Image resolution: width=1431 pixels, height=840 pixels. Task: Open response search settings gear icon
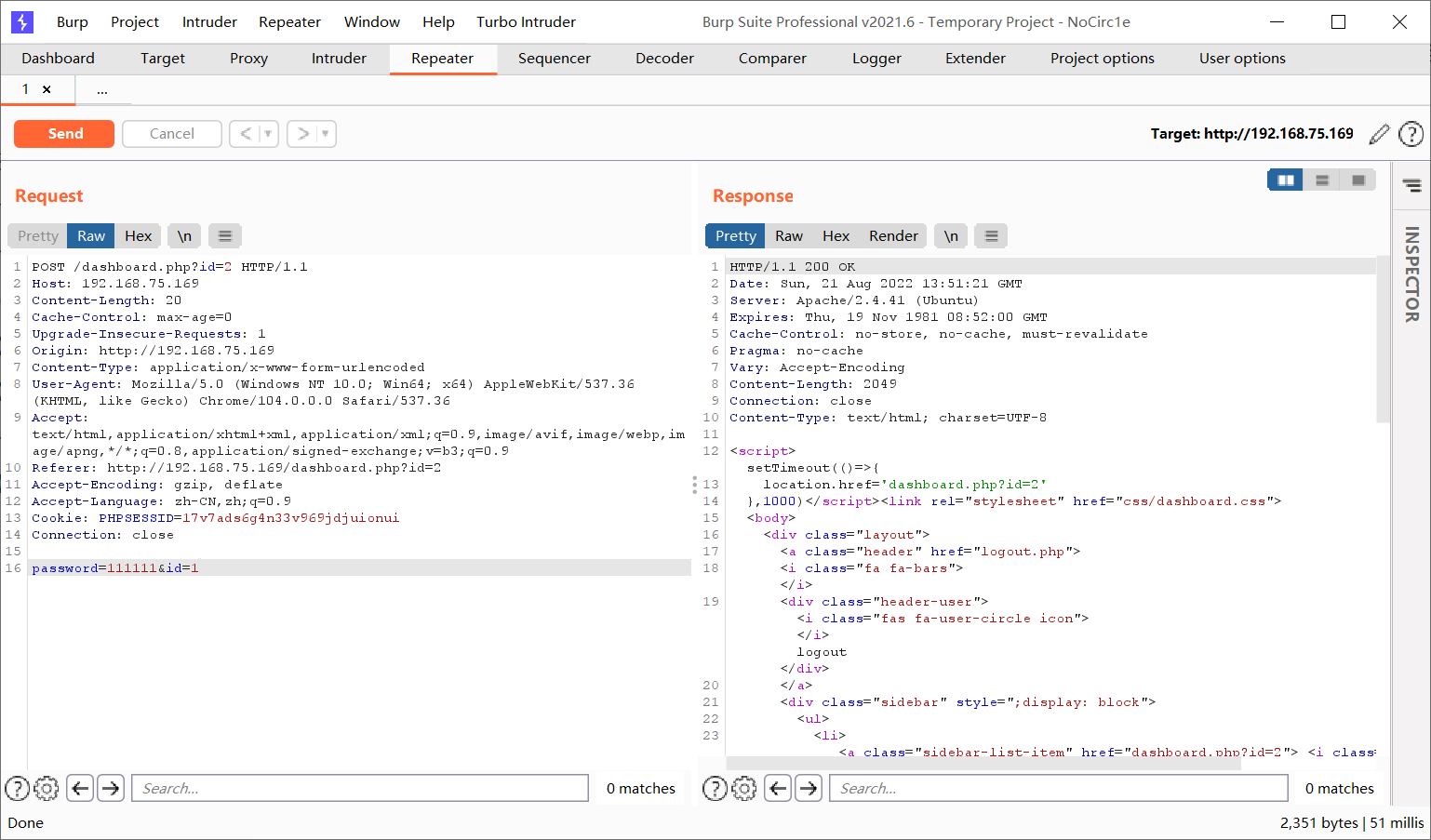[x=744, y=789]
